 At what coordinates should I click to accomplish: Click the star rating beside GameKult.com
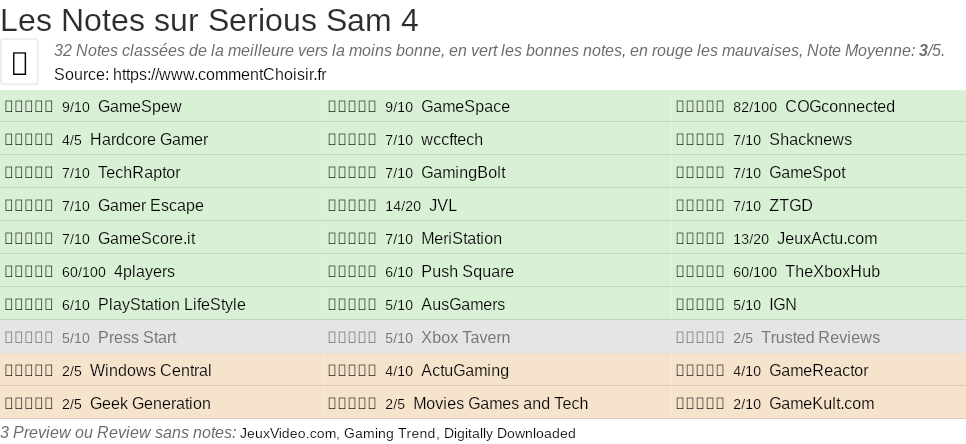[700, 404]
